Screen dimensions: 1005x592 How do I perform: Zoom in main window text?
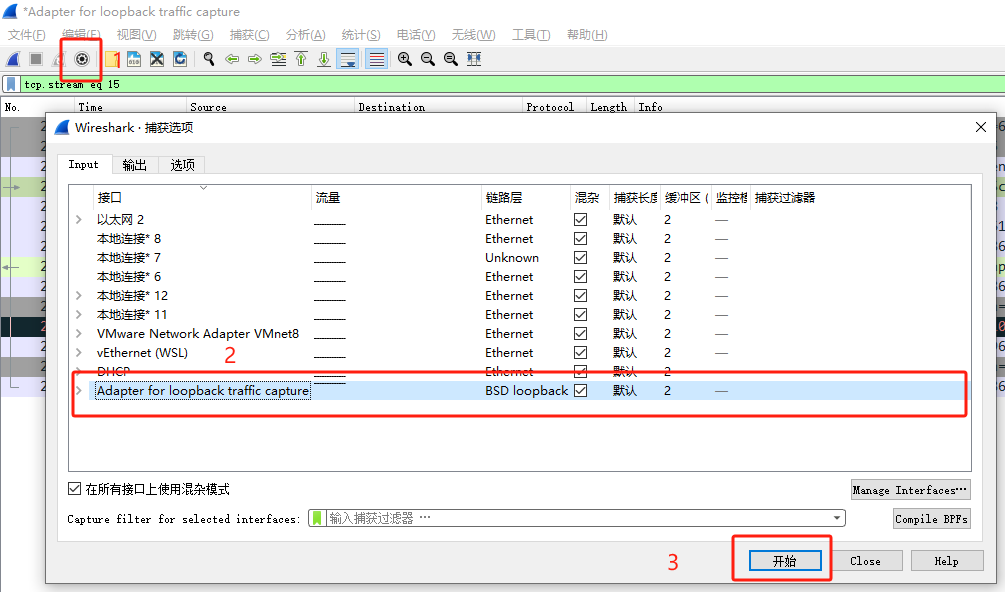[404, 60]
